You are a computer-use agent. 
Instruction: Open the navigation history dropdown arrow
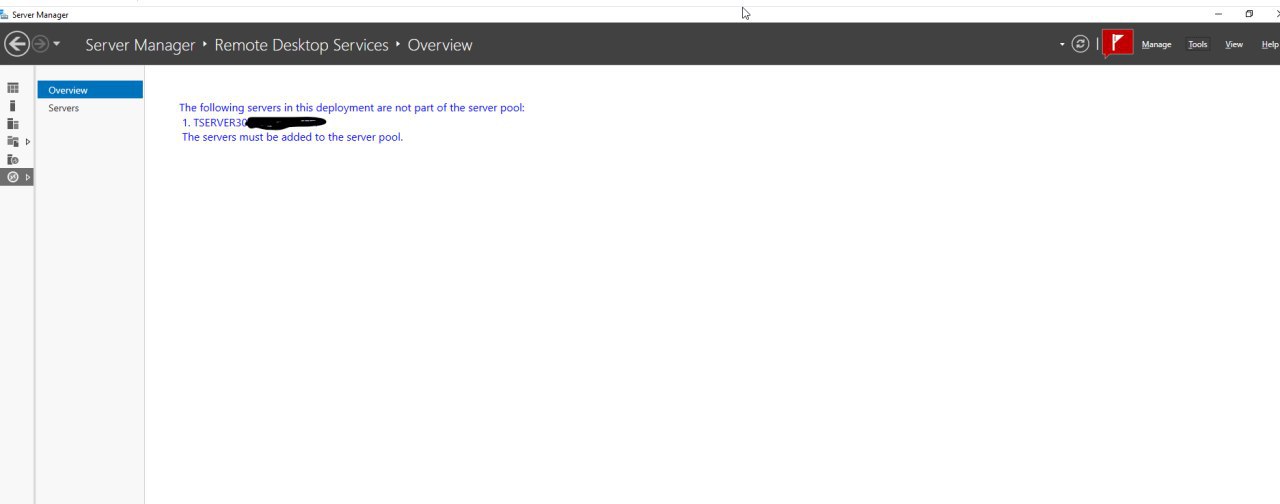click(57, 44)
